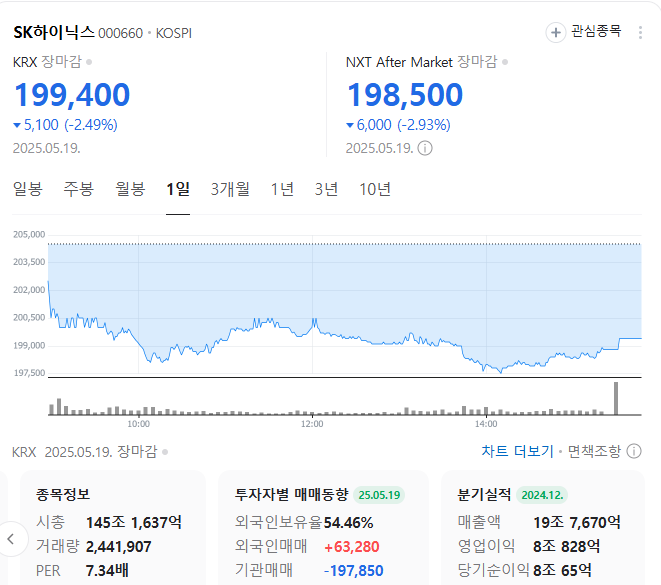Switch chart to 월봉 tab
661x585 pixels.
(130, 189)
